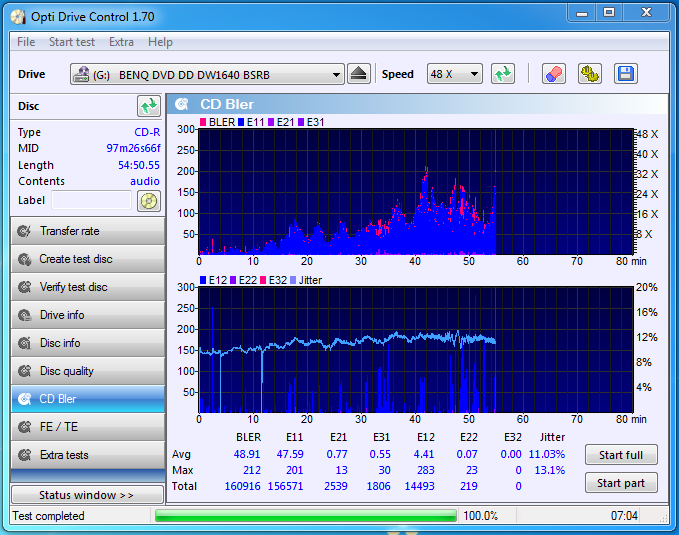Screen dimensions: 679x535
Task: Click the disc label icon button
Action: coord(149,201)
